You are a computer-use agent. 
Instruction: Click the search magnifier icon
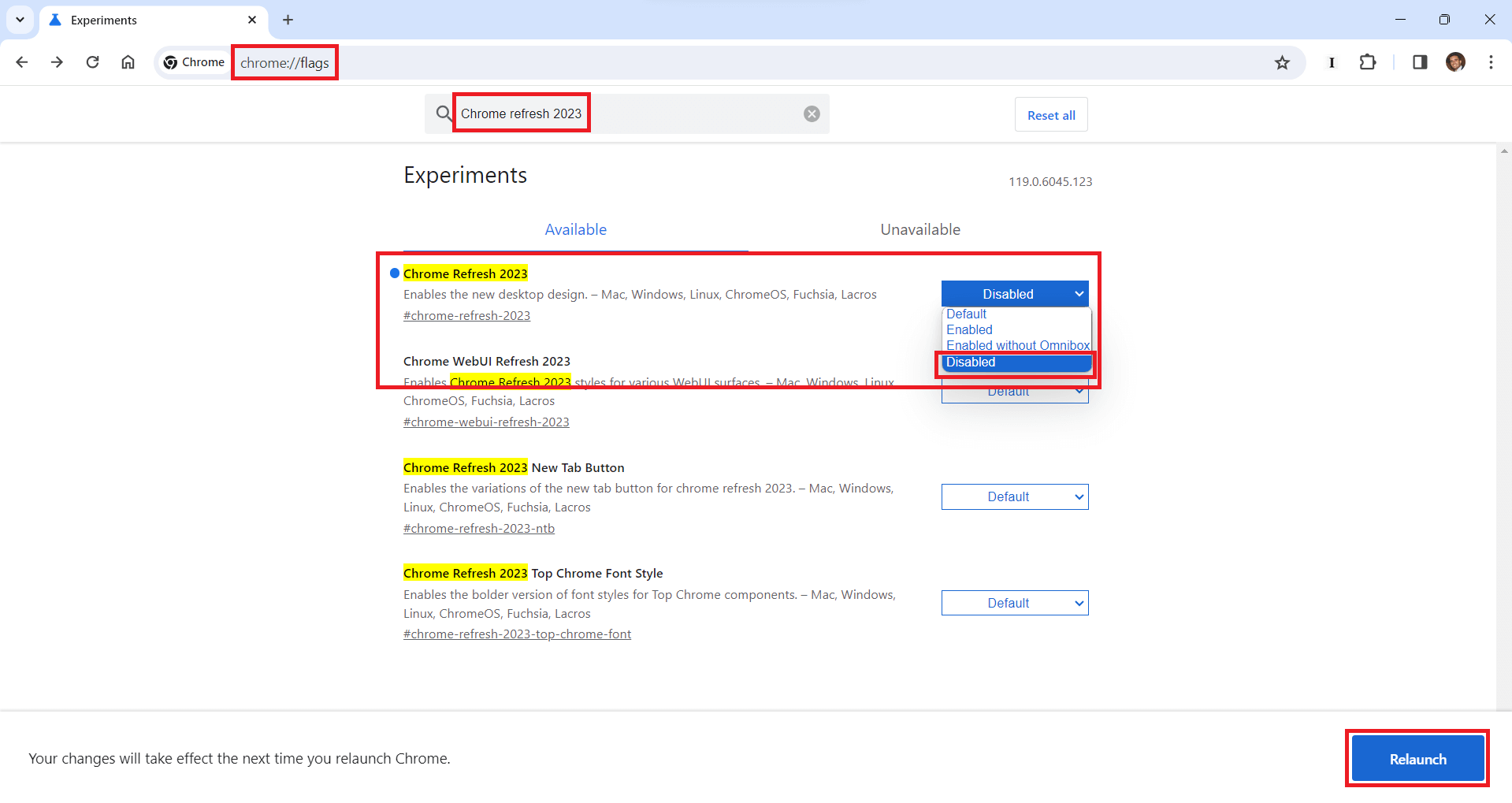click(444, 113)
